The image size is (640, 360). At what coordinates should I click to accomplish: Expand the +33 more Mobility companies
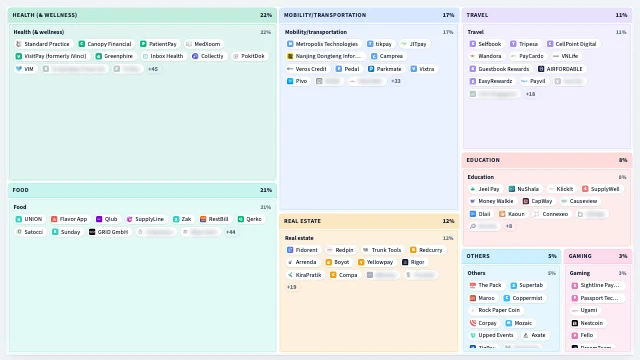(x=396, y=81)
